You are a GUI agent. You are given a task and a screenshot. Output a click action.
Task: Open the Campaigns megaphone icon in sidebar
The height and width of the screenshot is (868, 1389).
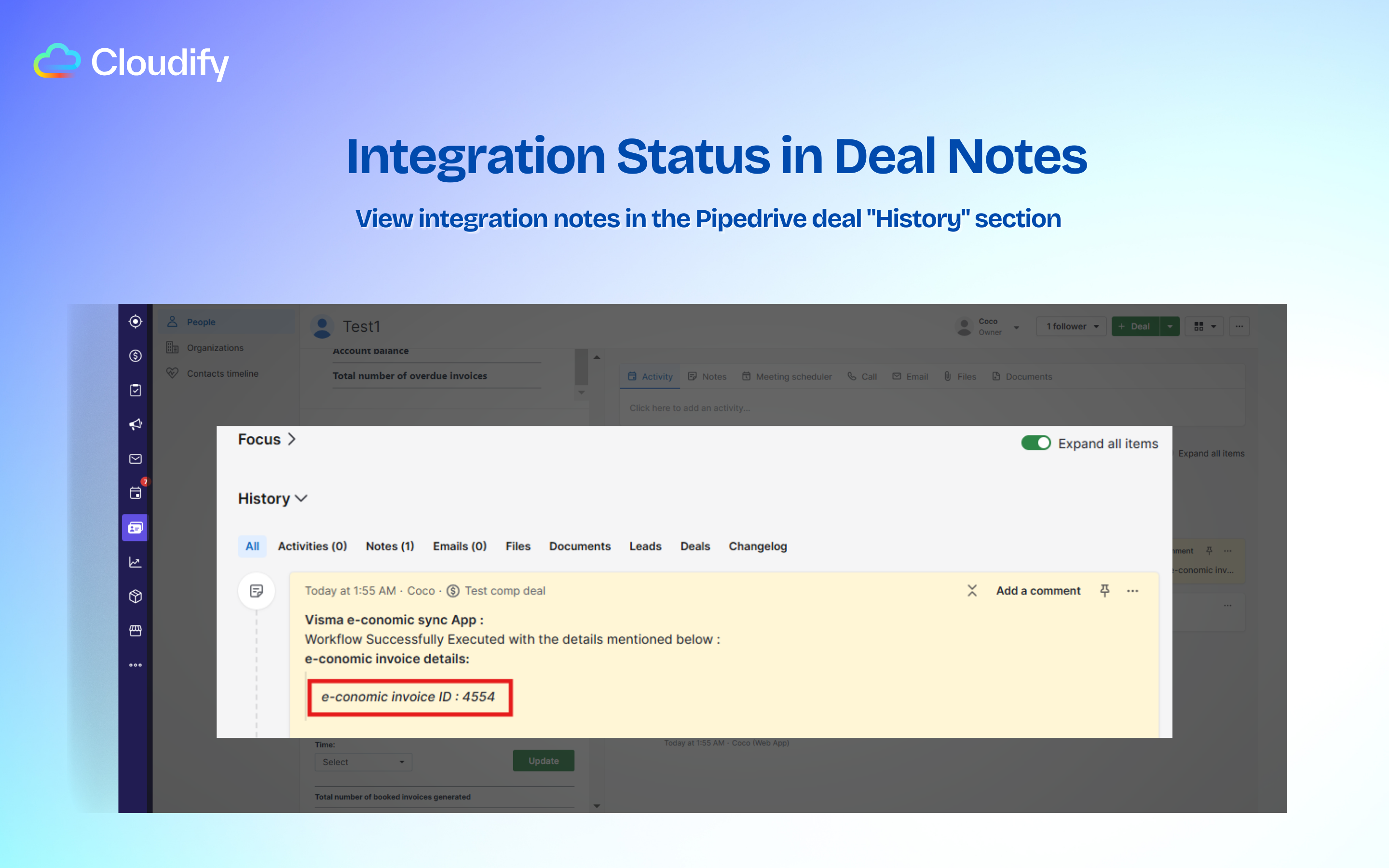tap(136, 424)
